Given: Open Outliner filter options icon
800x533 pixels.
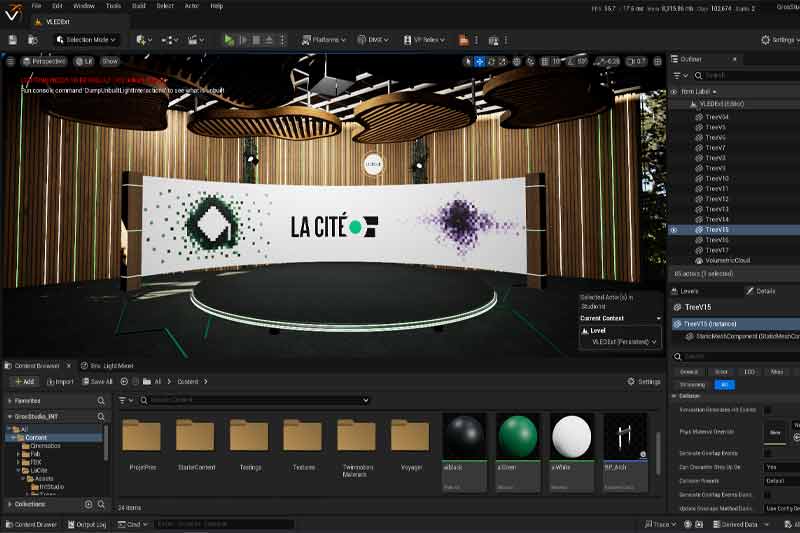Looking at the screenshot, I should point(680,75).
